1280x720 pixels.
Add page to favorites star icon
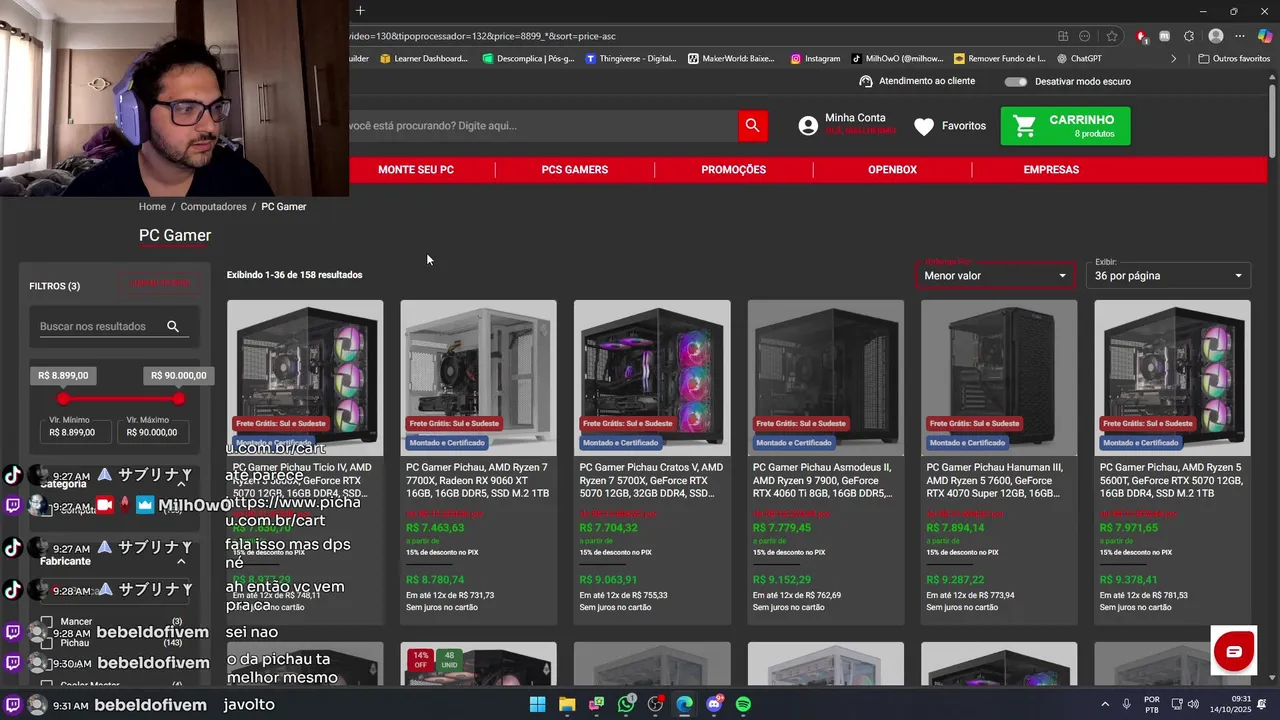1111,36
